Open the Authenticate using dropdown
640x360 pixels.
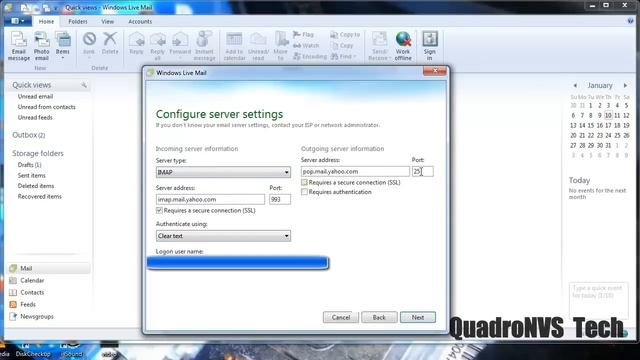pyautogui.click(x=223, y=236)
